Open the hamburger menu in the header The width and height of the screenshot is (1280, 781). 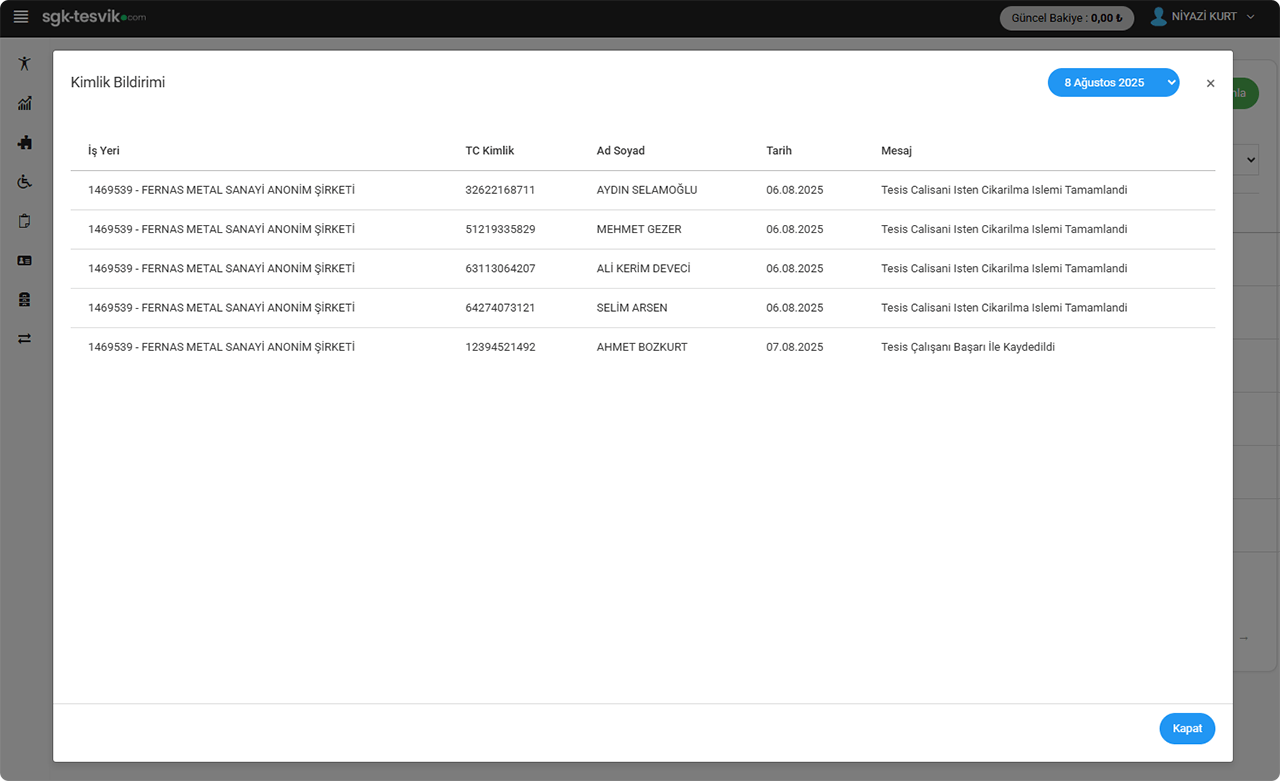pos(21,17)
